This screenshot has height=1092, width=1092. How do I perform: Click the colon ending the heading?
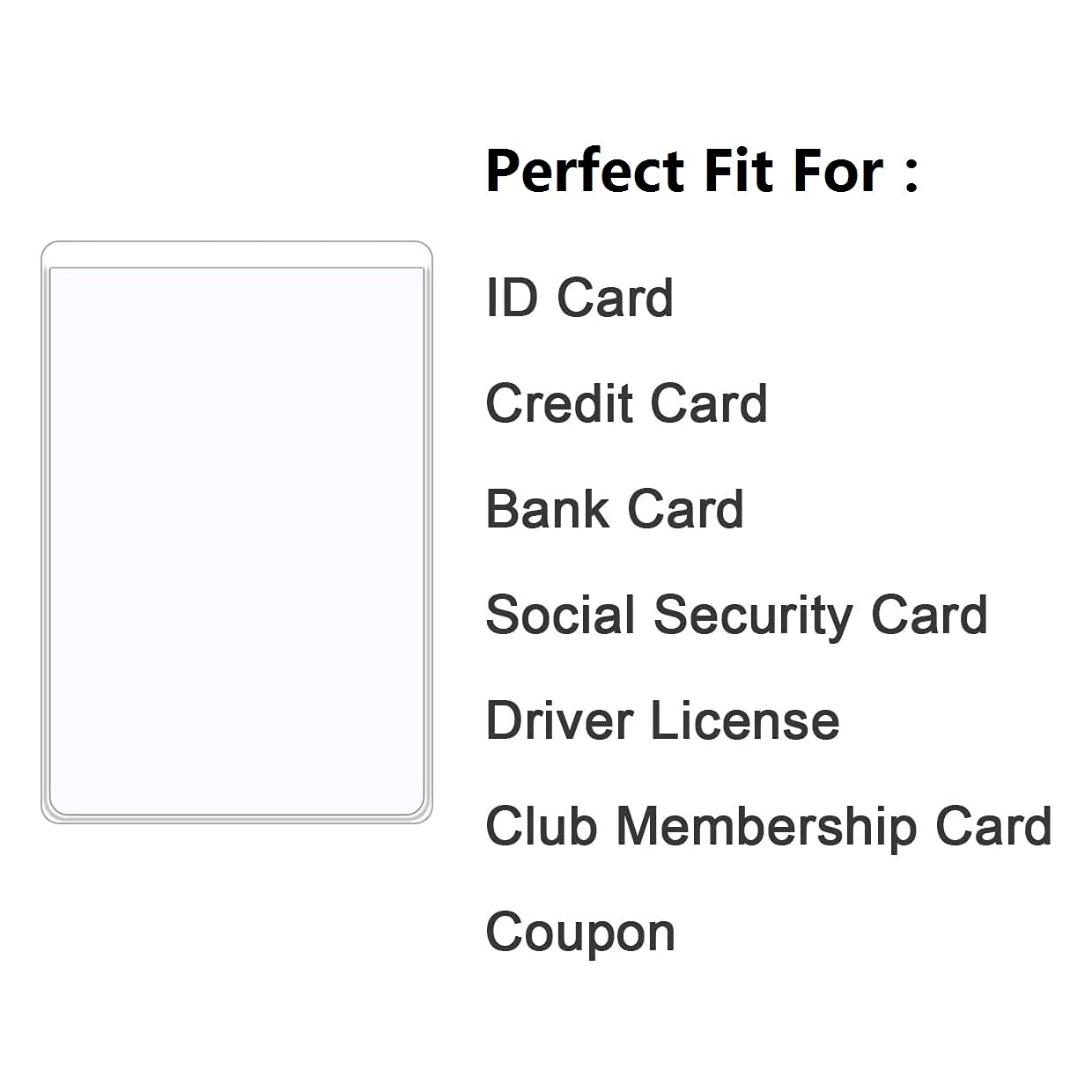click(x=911, y=174)
